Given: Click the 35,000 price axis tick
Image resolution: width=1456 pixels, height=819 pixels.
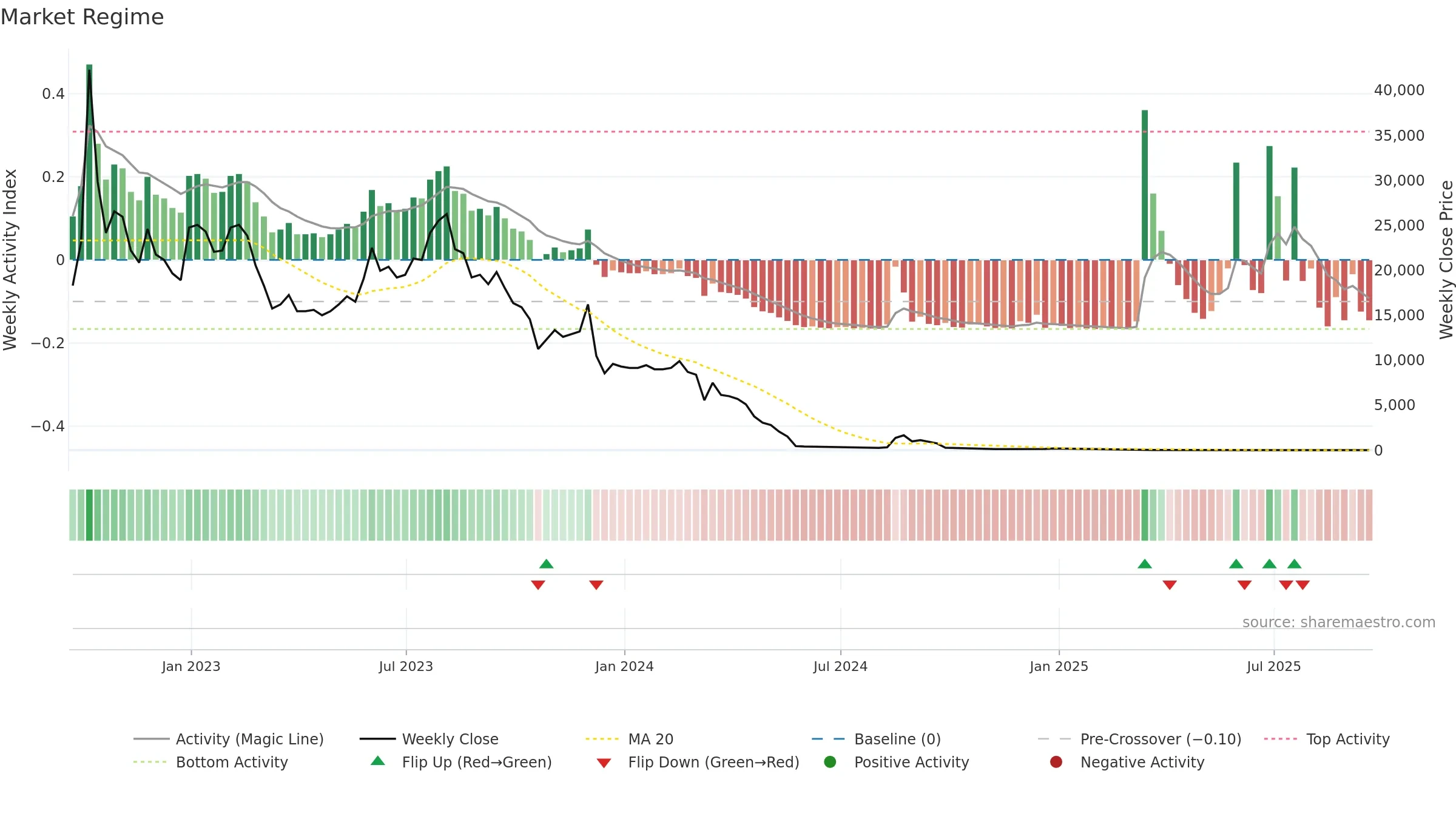Looking at the screenshot, I should (1399, 135).
